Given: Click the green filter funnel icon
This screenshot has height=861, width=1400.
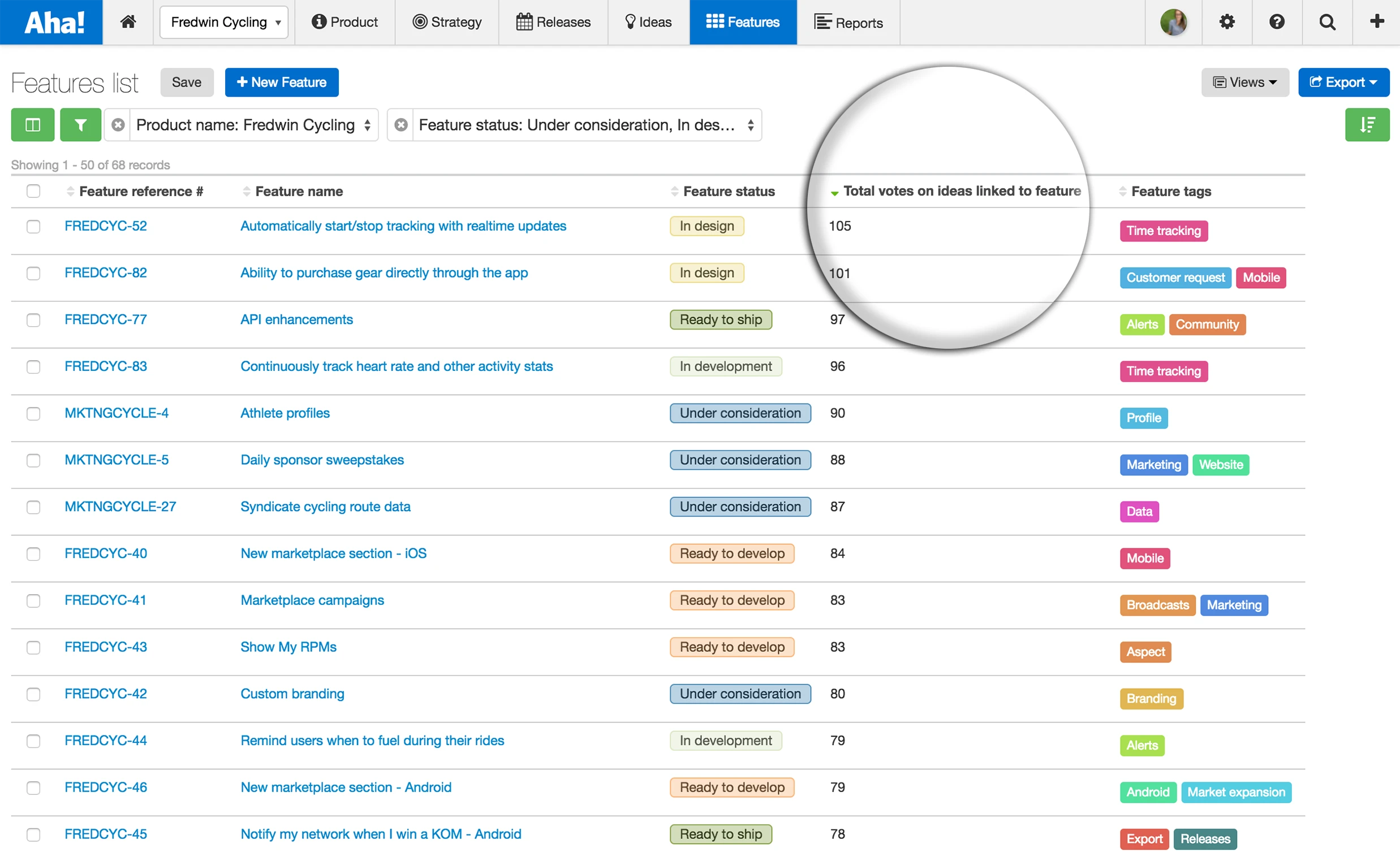Looking at the screenshot, I should 80,125.
